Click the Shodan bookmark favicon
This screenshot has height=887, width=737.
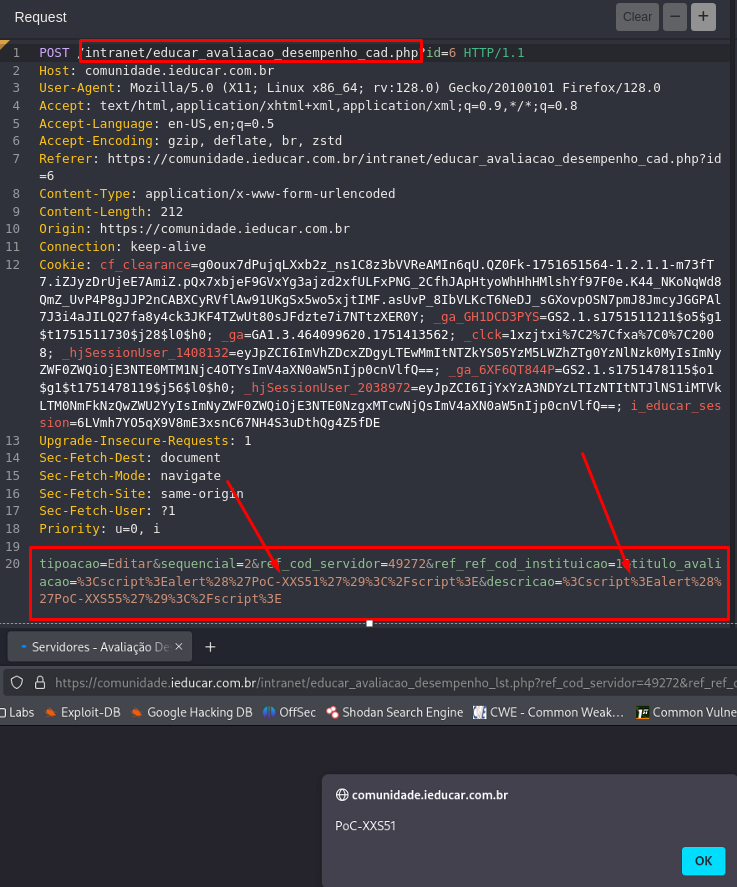click(x=332, y=712)
